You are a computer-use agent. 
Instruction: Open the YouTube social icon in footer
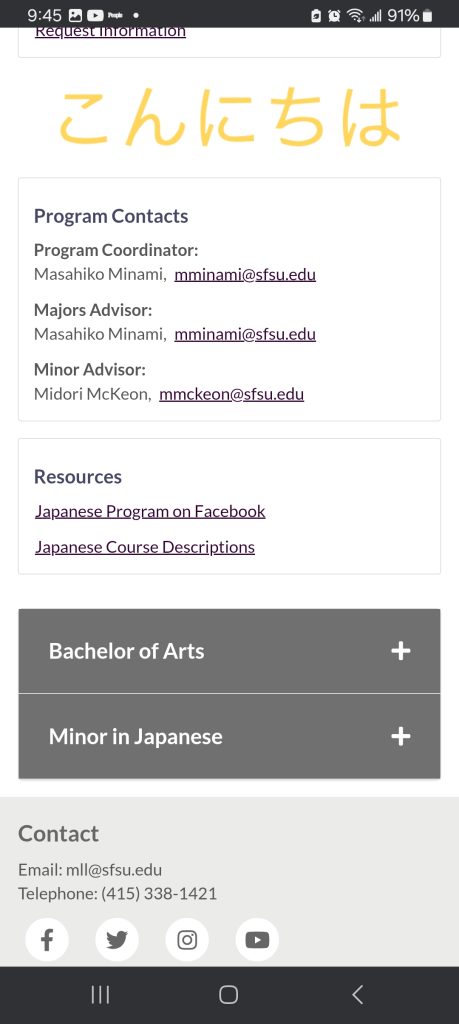coord(257,940)
